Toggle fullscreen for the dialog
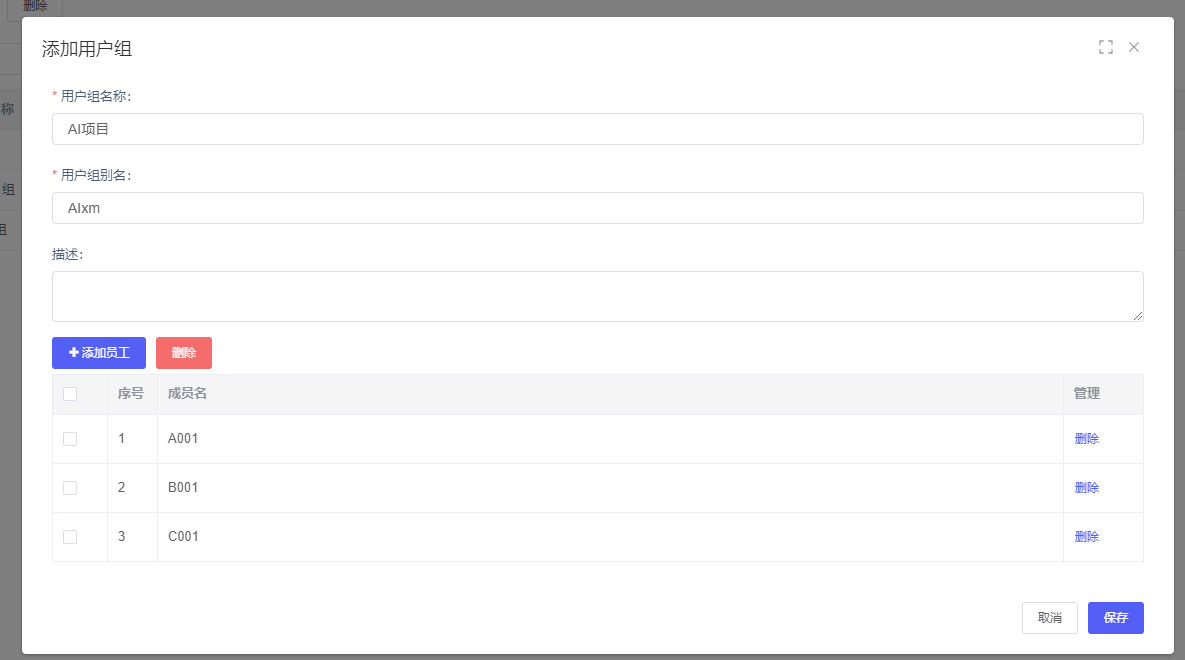 (x=1105, y=47)
